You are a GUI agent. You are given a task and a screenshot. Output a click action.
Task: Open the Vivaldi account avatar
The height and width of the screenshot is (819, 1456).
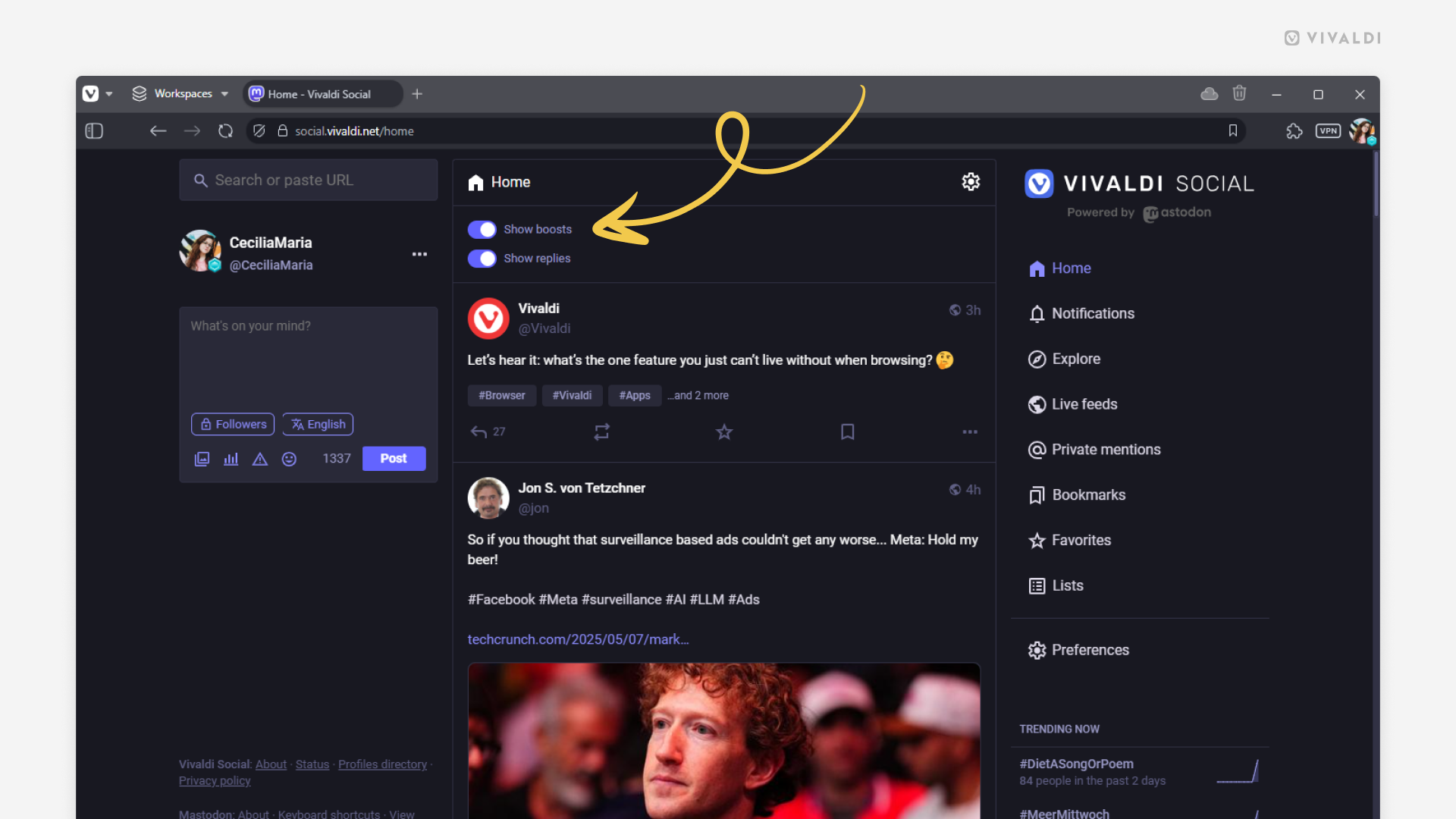point(488,318)
